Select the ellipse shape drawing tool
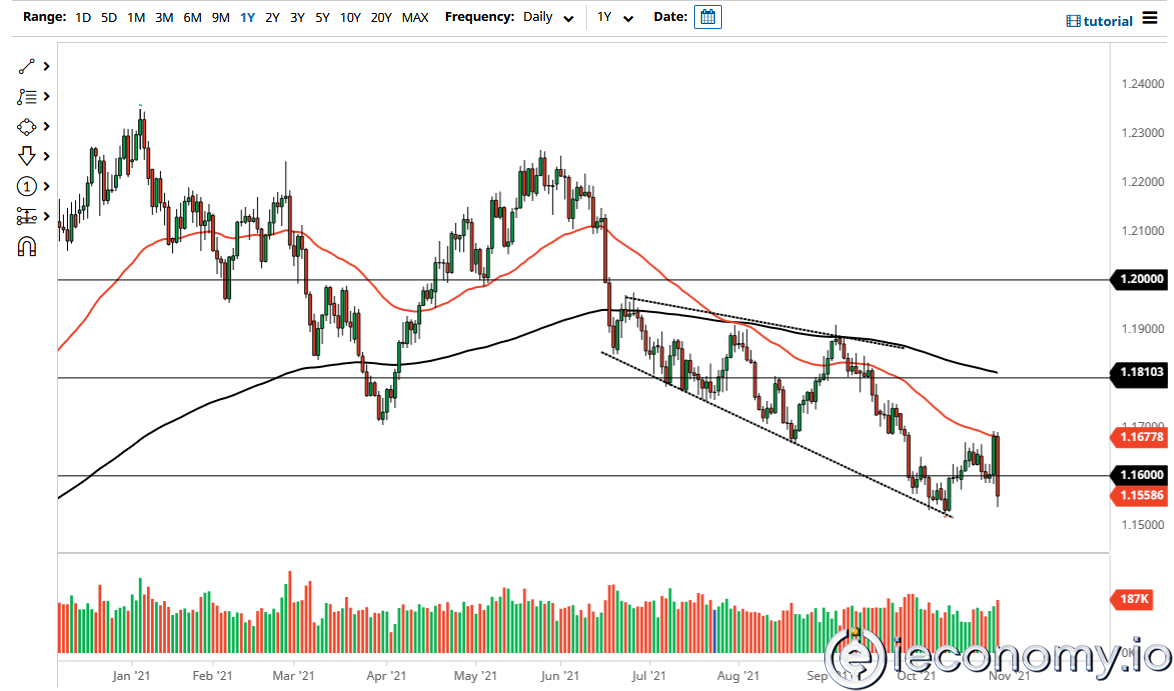Screen dimensions: 1174x691 tap(27, 126)
